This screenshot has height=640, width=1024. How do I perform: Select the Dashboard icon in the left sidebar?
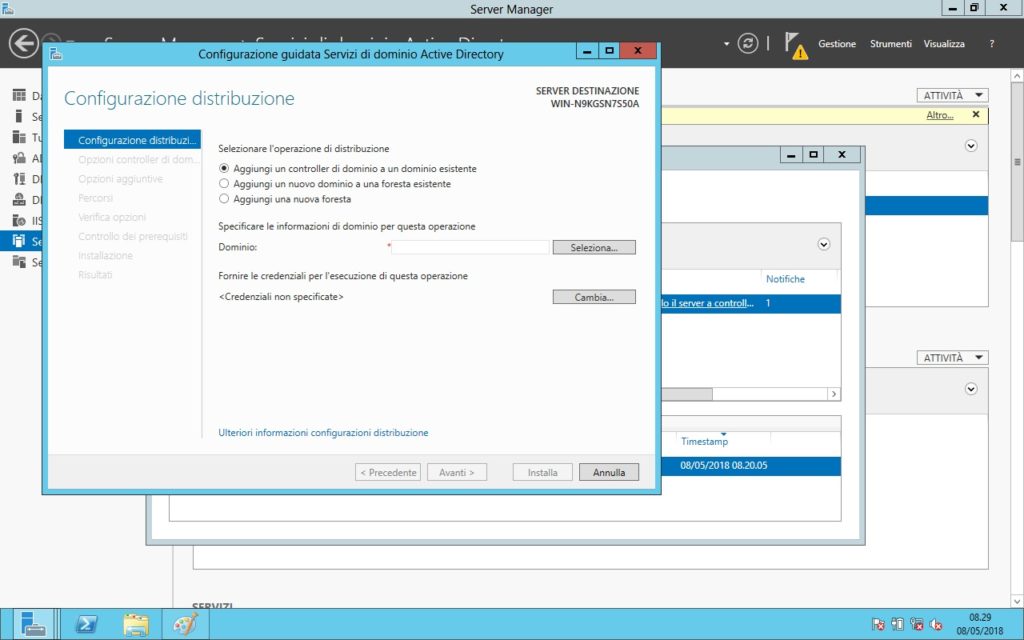(20, 95)
